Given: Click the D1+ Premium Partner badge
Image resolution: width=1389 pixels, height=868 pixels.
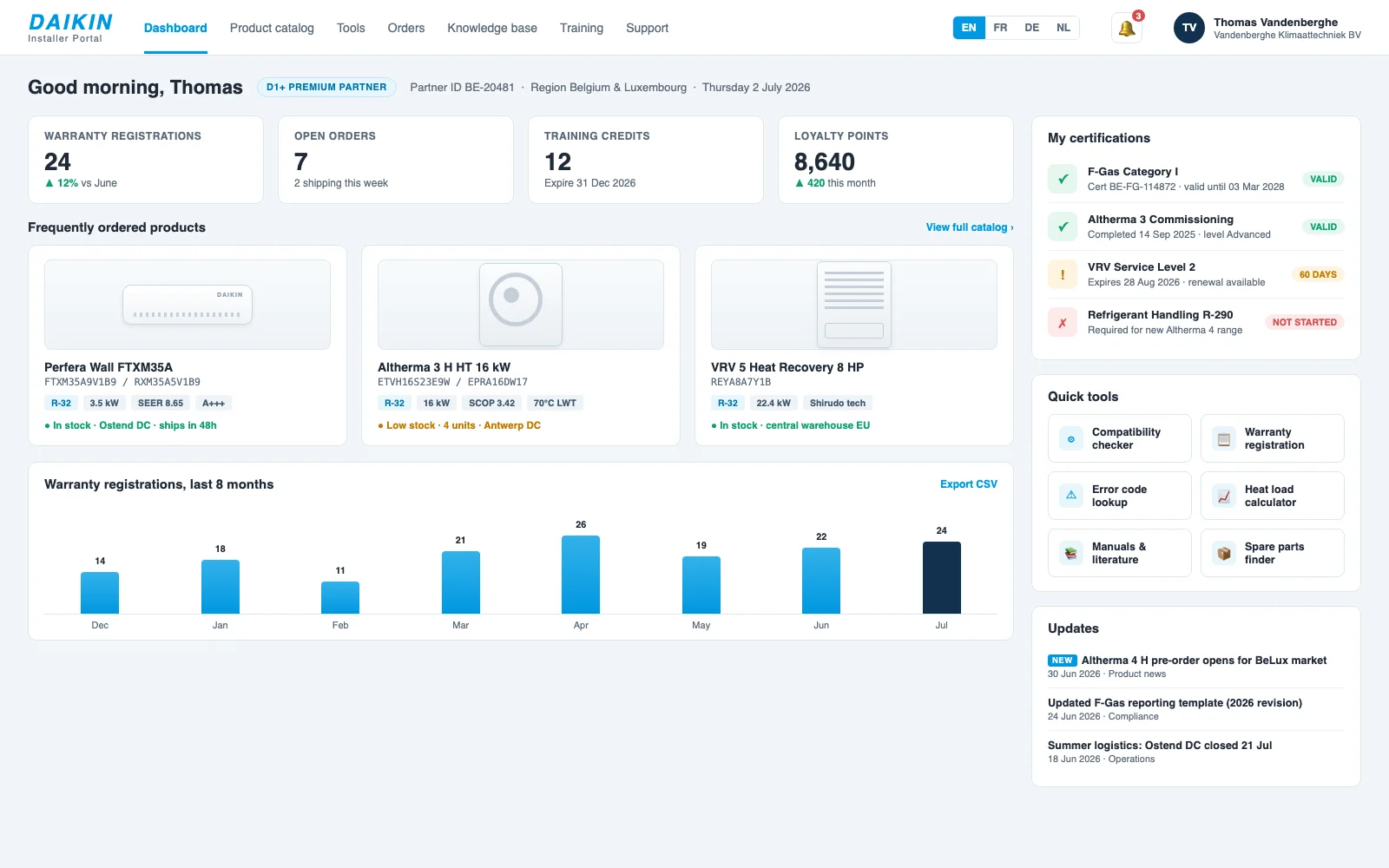Looking at the screenshot, I should tap(326, 87).
